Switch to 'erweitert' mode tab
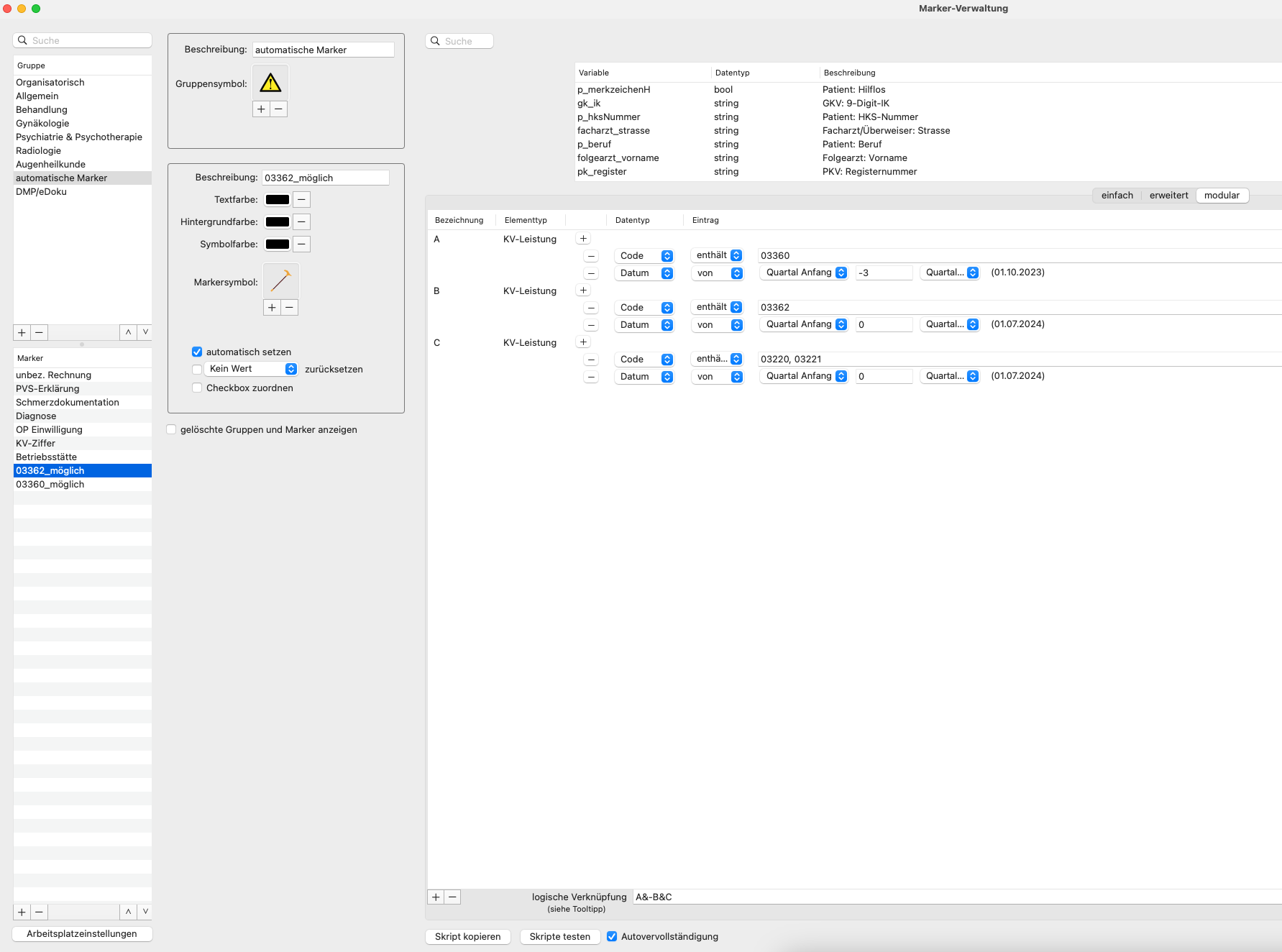This screenshot has height=952, width=1282. 1168,196
